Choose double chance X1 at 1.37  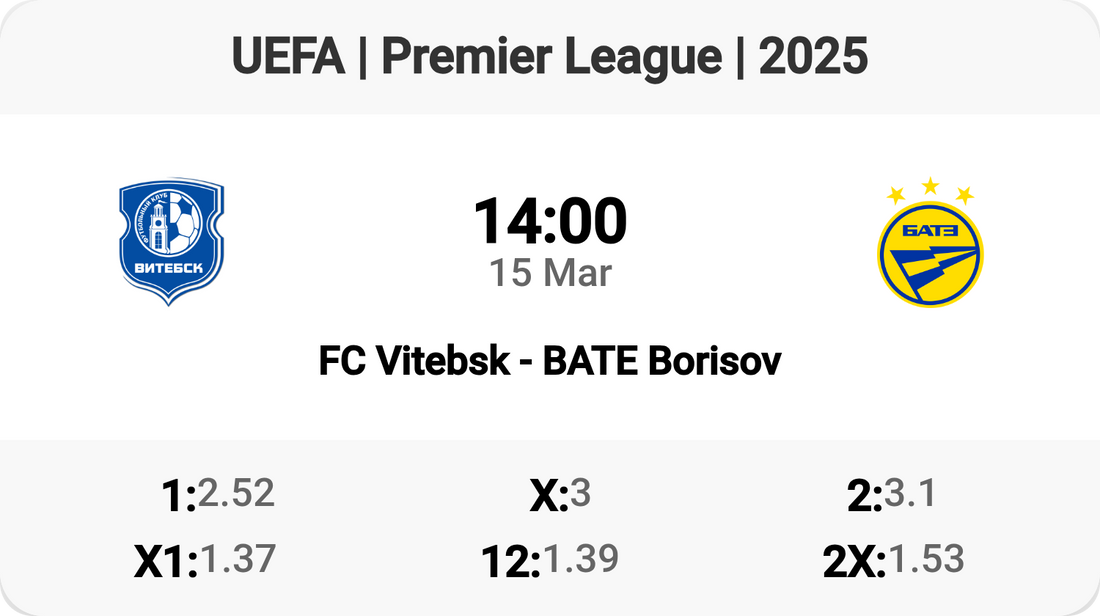coord(205,561)
